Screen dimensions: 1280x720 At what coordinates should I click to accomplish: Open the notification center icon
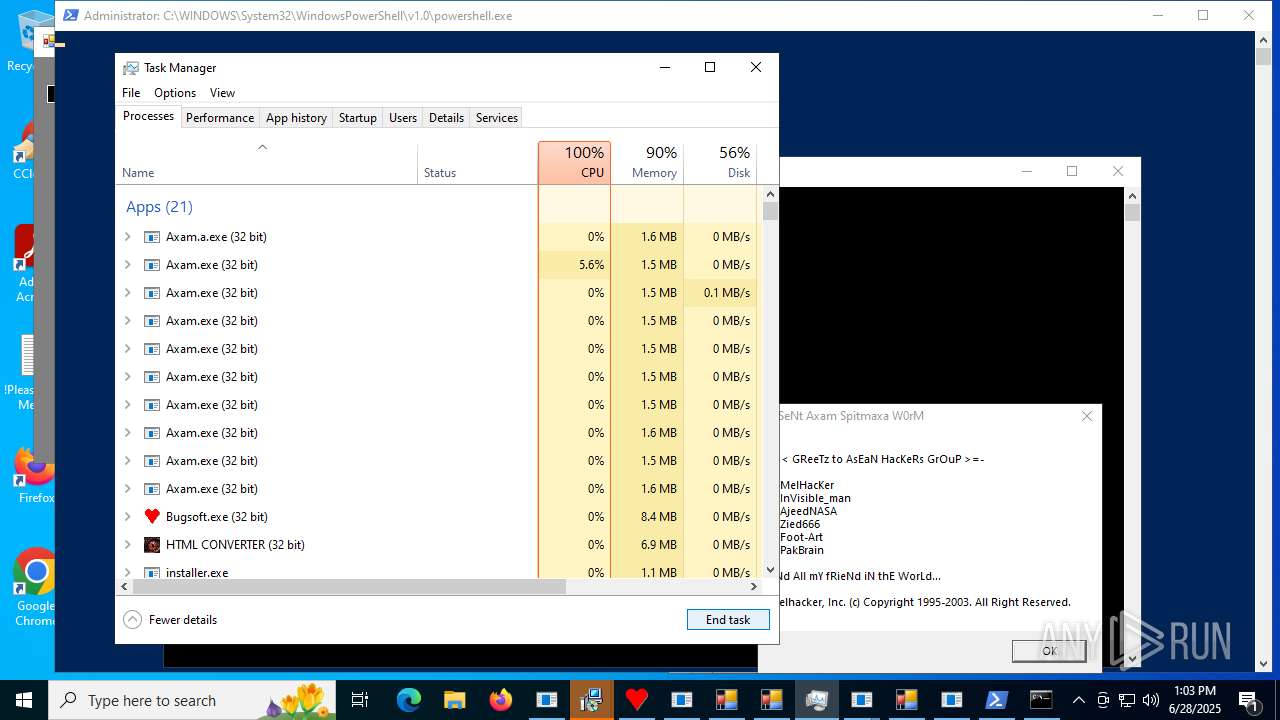pos(1249,700)
